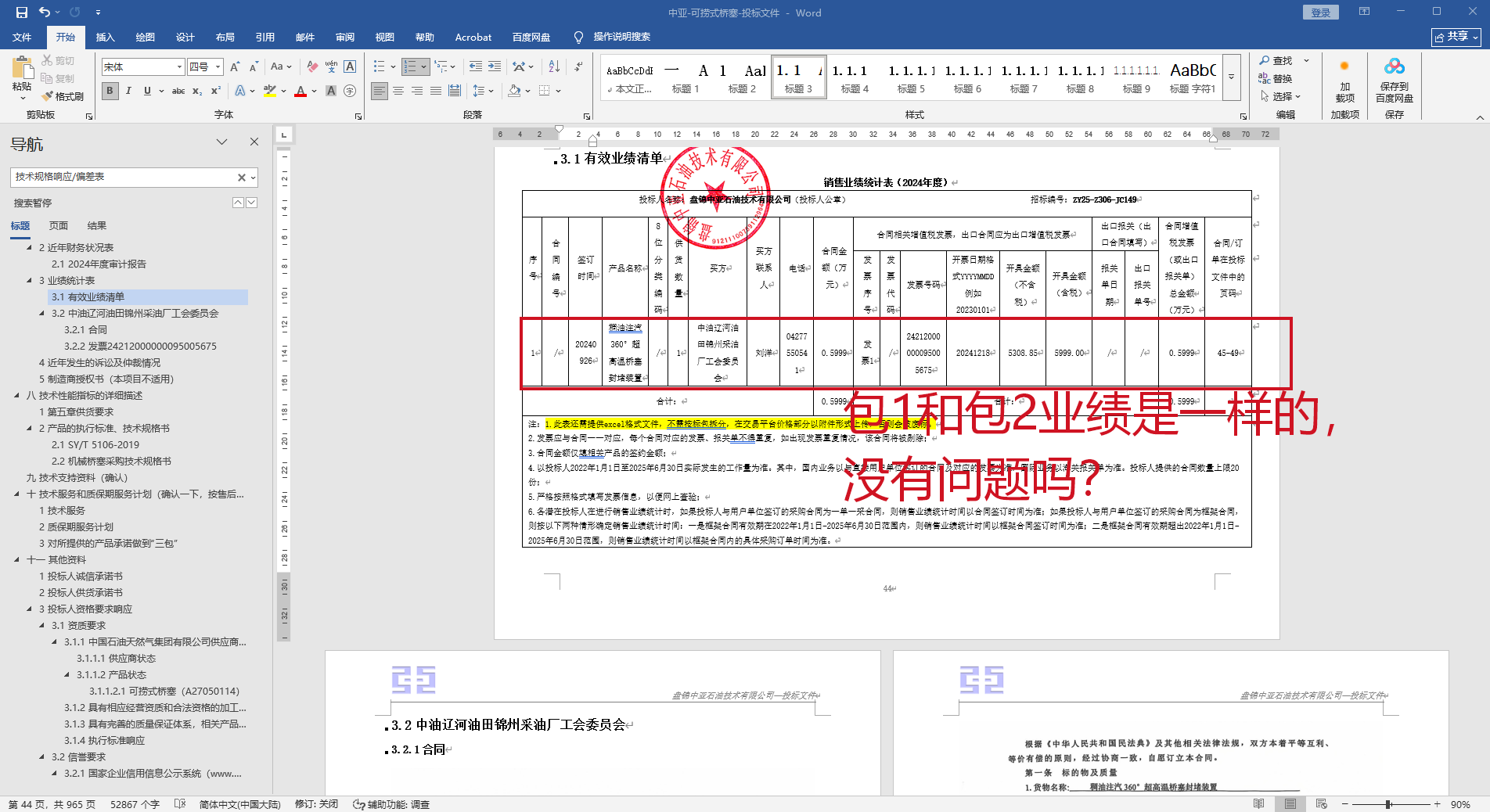The height and width of the screenshot is (812, 1490).
Task: Open the font name dropdown (宋体)
Action: tap(179, 67)
